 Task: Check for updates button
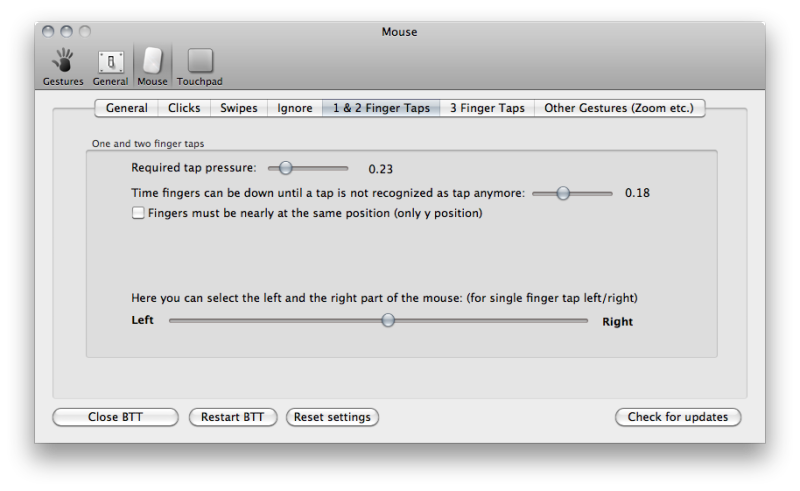coord(678,417)
